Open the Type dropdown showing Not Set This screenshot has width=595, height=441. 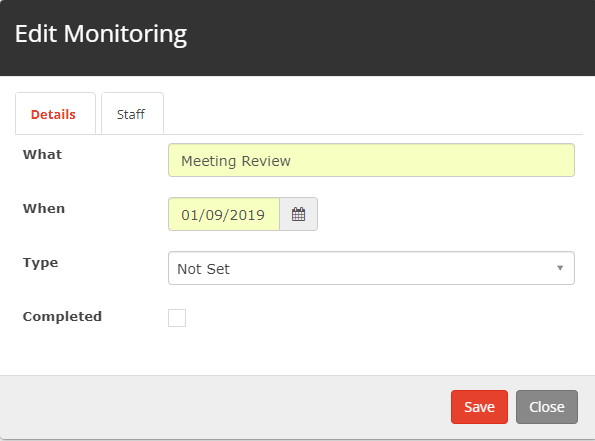pos(371,268)
